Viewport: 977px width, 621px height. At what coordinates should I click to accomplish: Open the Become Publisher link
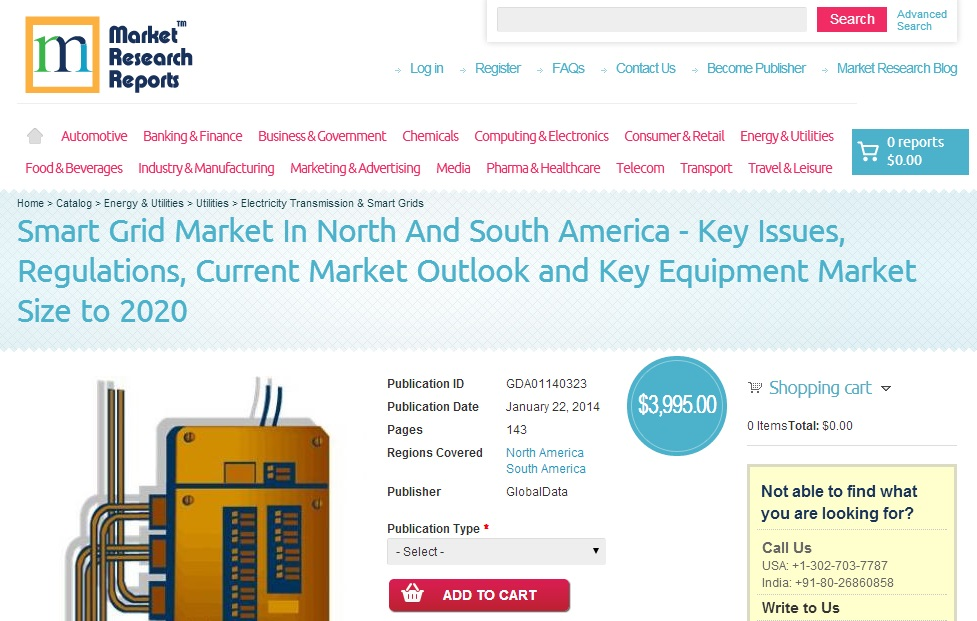tap(756, 69)
